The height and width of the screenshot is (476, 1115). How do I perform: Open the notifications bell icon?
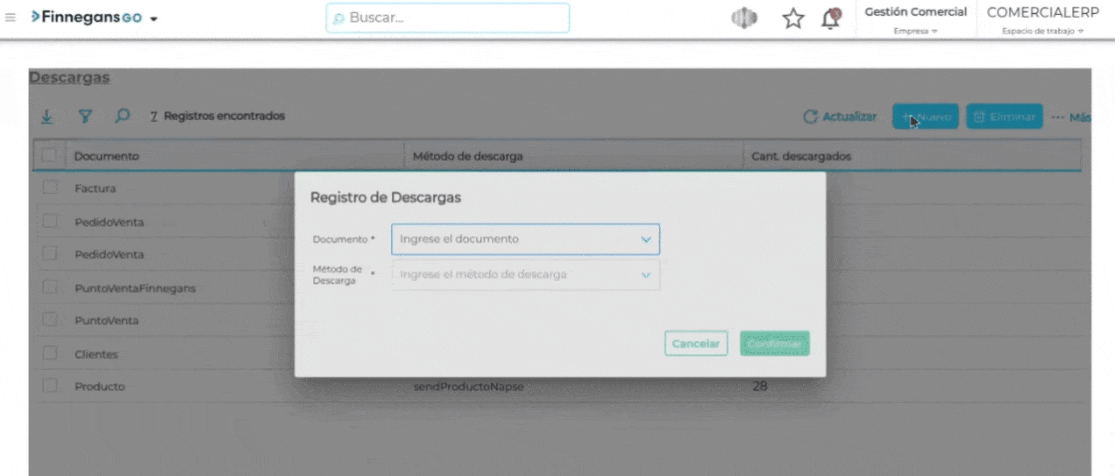831,19
